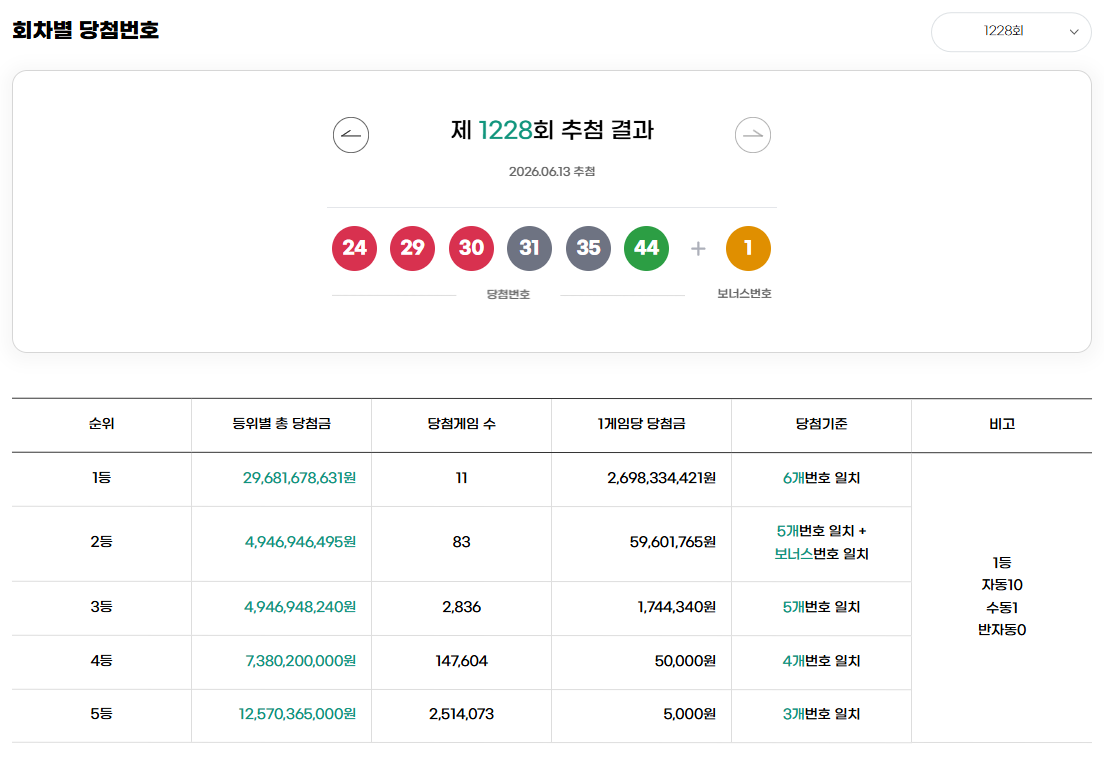Screen dimensions: 1104x761
Task: Click the 수동1 note in 비고
Action: [1002, 608]
